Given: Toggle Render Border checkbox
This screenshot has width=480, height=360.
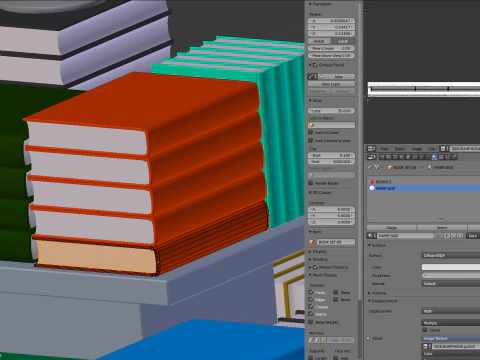Looking at the screenshot, I should [x=310, y=183].
